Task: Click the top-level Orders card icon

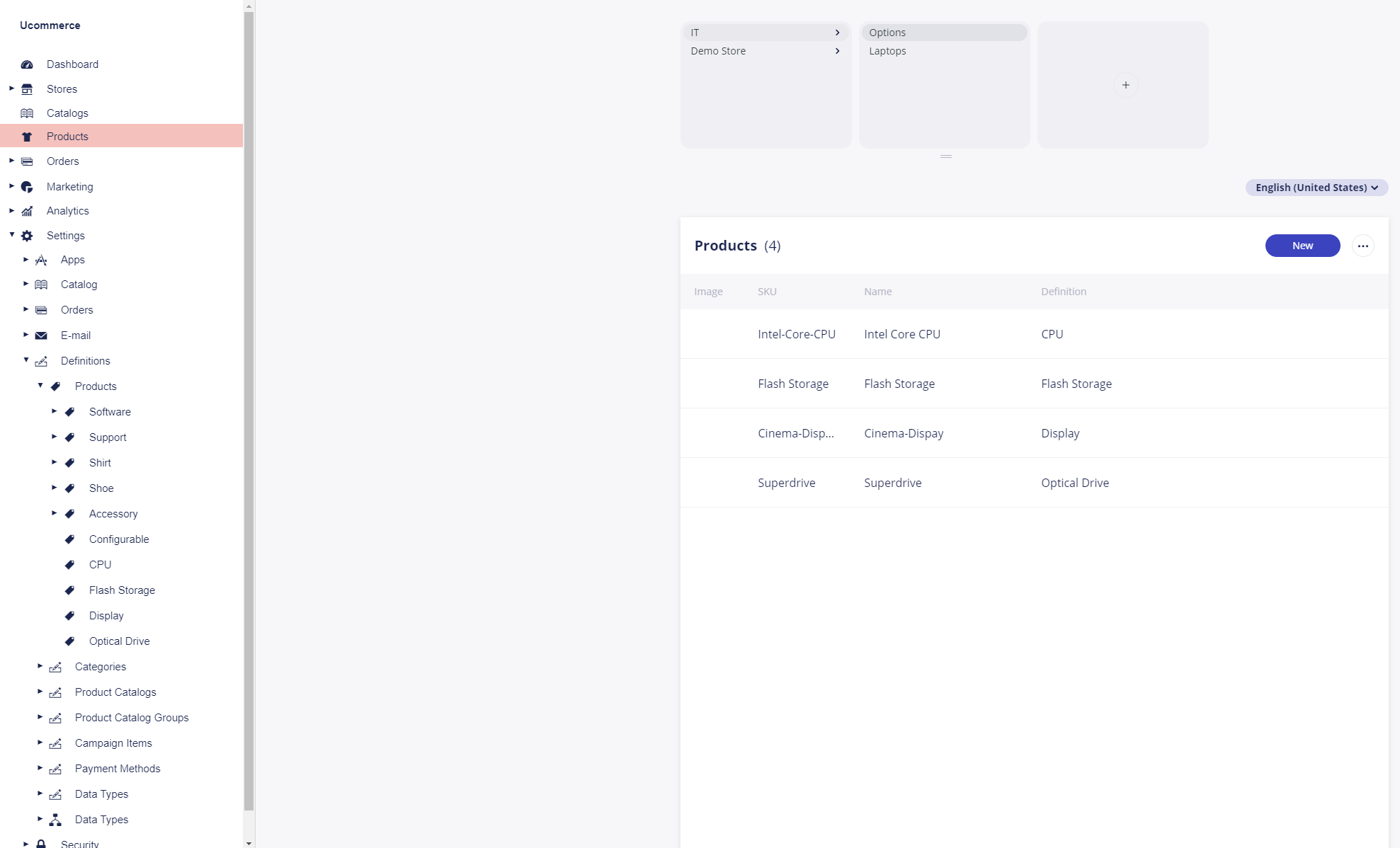Action: coord(27,161)
